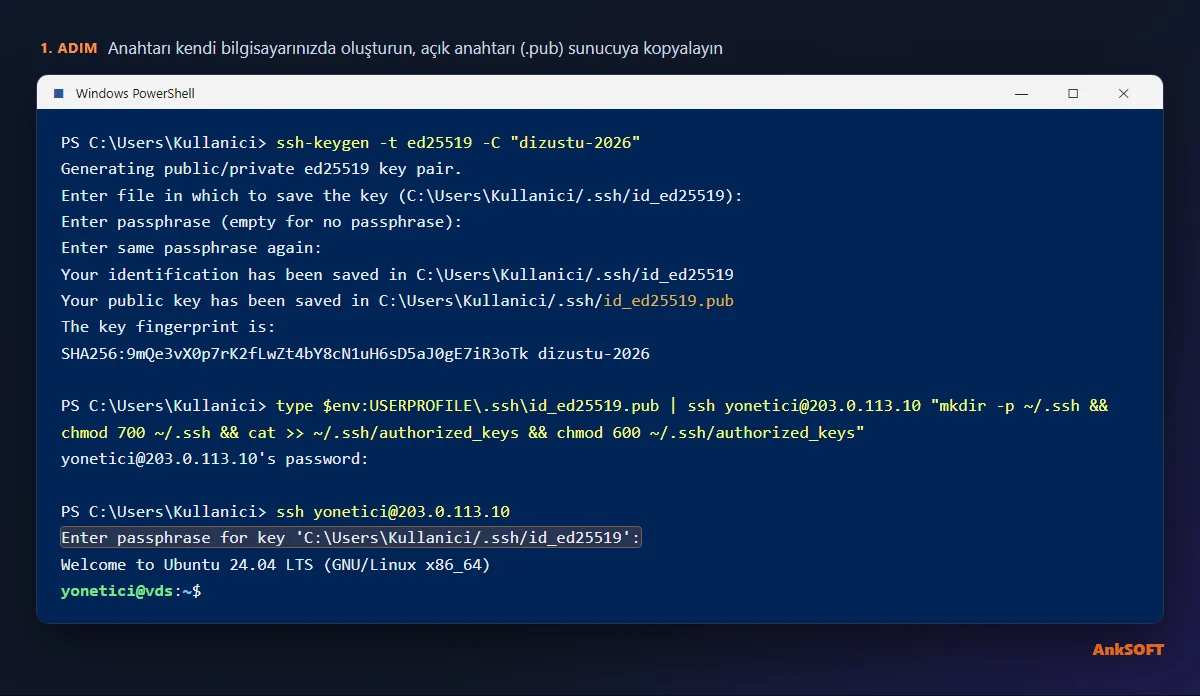This screenshot has height=696, width=1200.
Task: Minimize the Windows PowerShell window
Action: click(1021, 93)
